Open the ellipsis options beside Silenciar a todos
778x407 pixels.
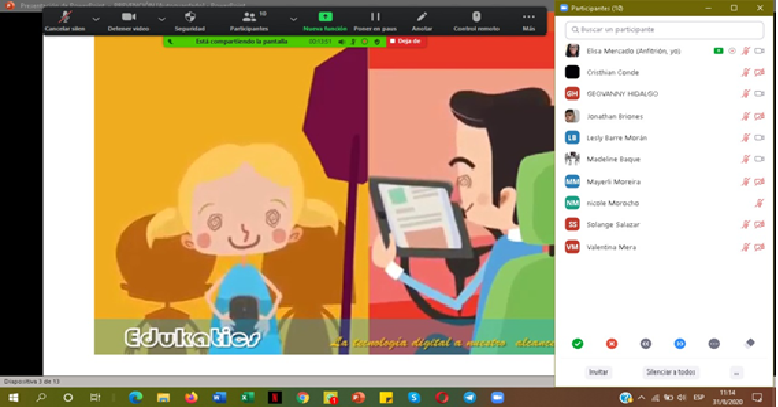pyautogui.click(x=736, y=373)
